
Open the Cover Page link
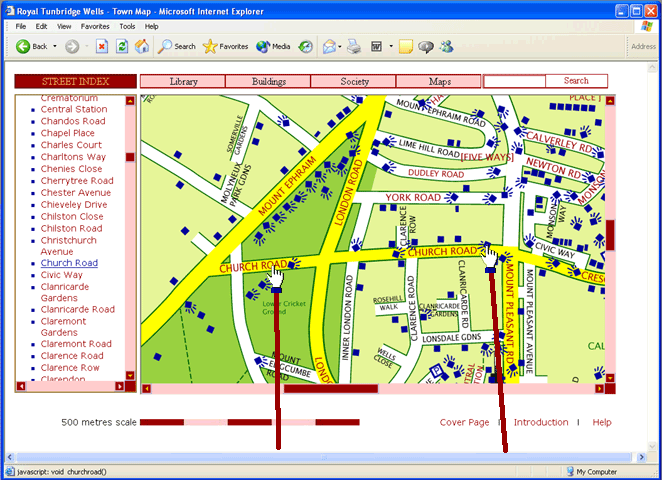coord(464,422)
